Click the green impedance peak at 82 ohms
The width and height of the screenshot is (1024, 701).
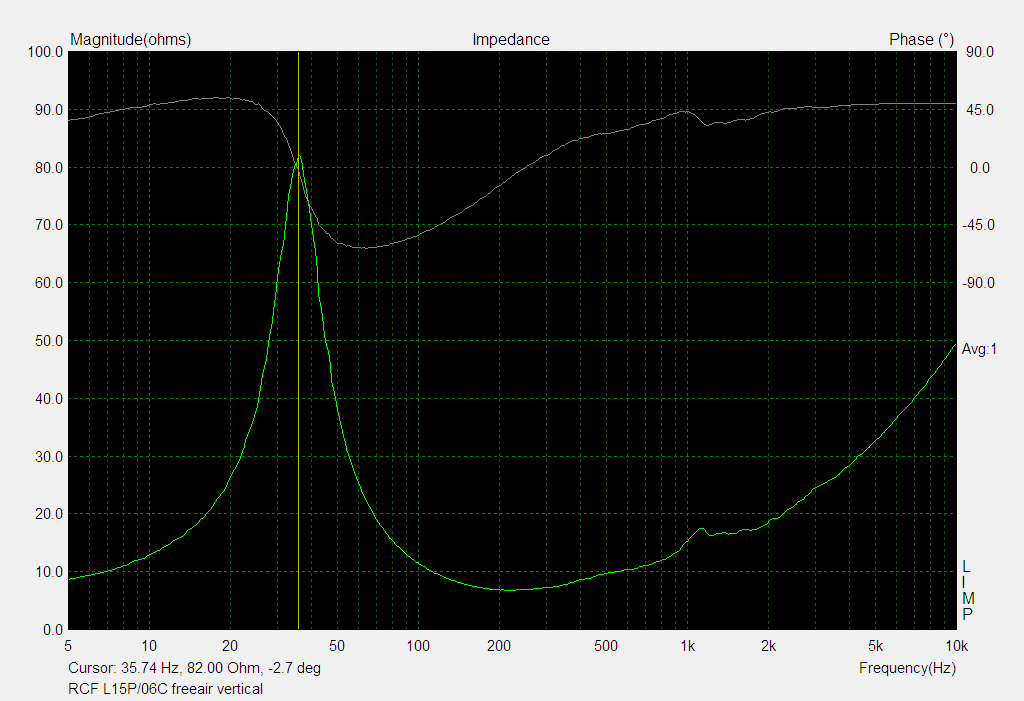tap(299, 157)
